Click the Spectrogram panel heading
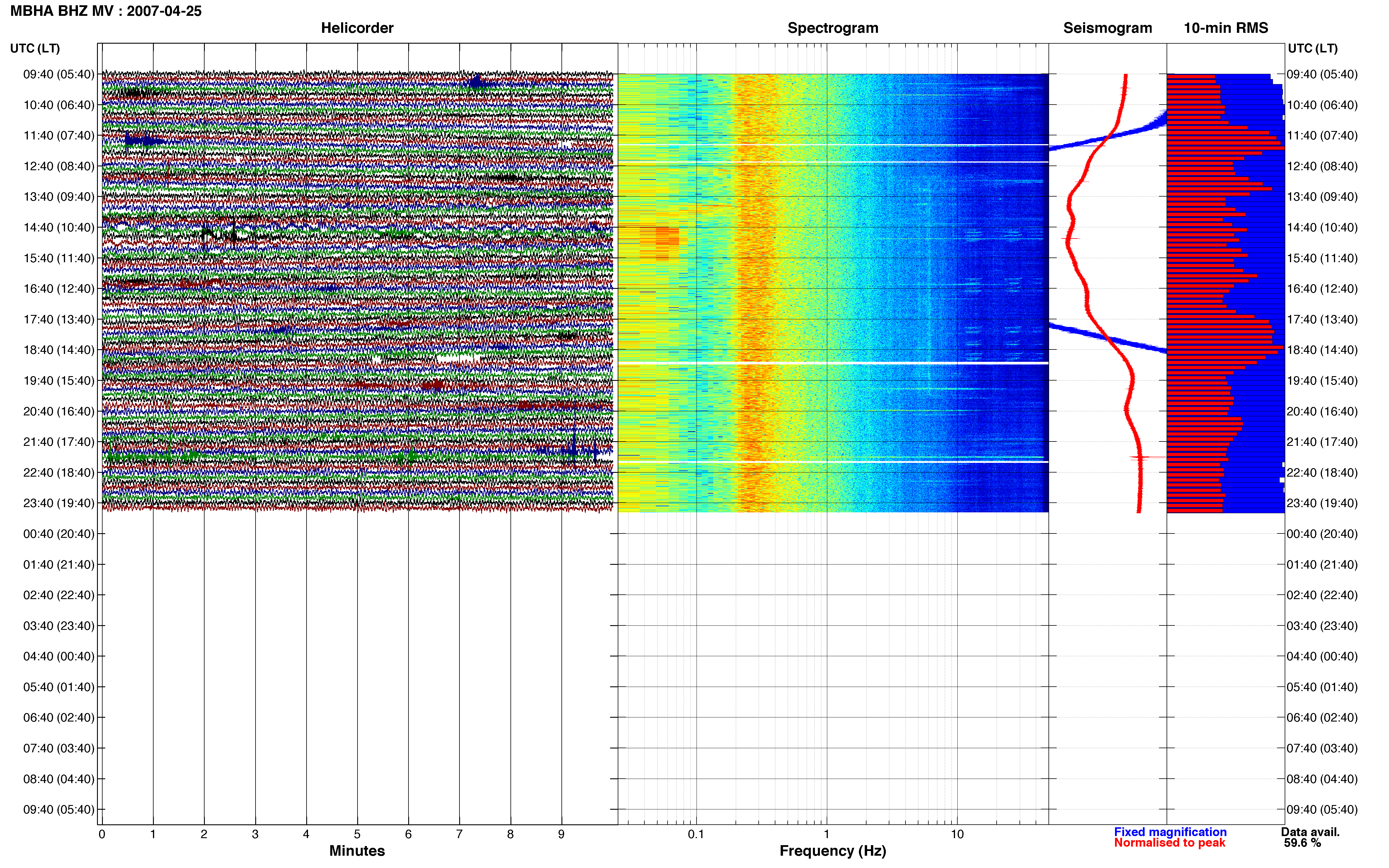The height and width of the screenshot is (868, 1389). click(833, 28)
